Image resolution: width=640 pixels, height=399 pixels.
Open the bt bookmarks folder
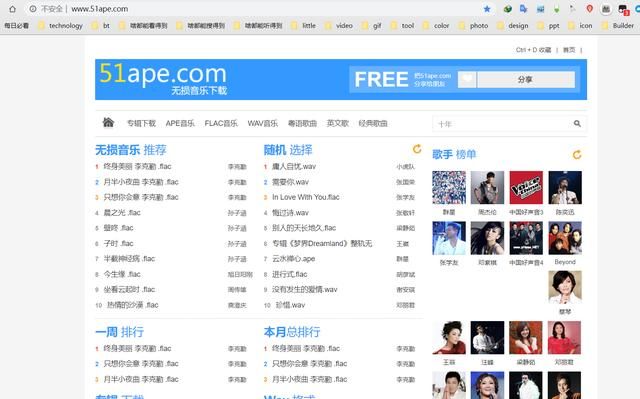click(x=101, y=26)
